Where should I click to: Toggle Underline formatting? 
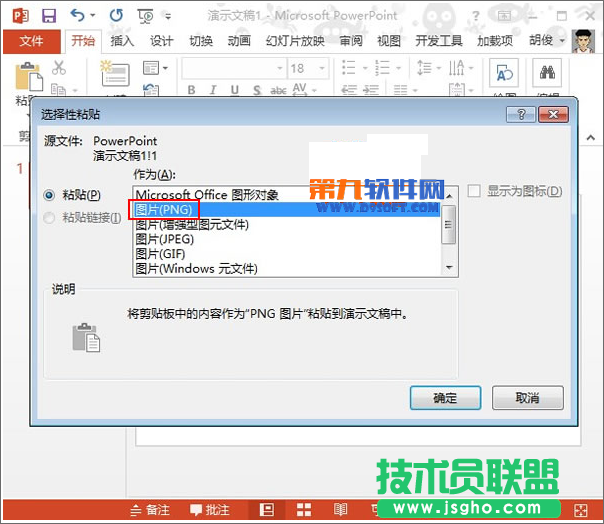pos(234,90)
